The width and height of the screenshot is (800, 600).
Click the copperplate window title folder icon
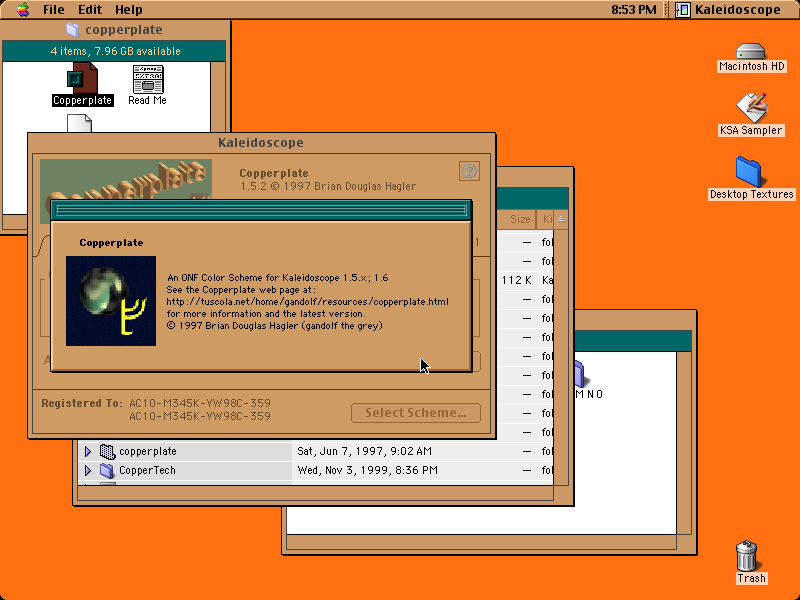73,30
